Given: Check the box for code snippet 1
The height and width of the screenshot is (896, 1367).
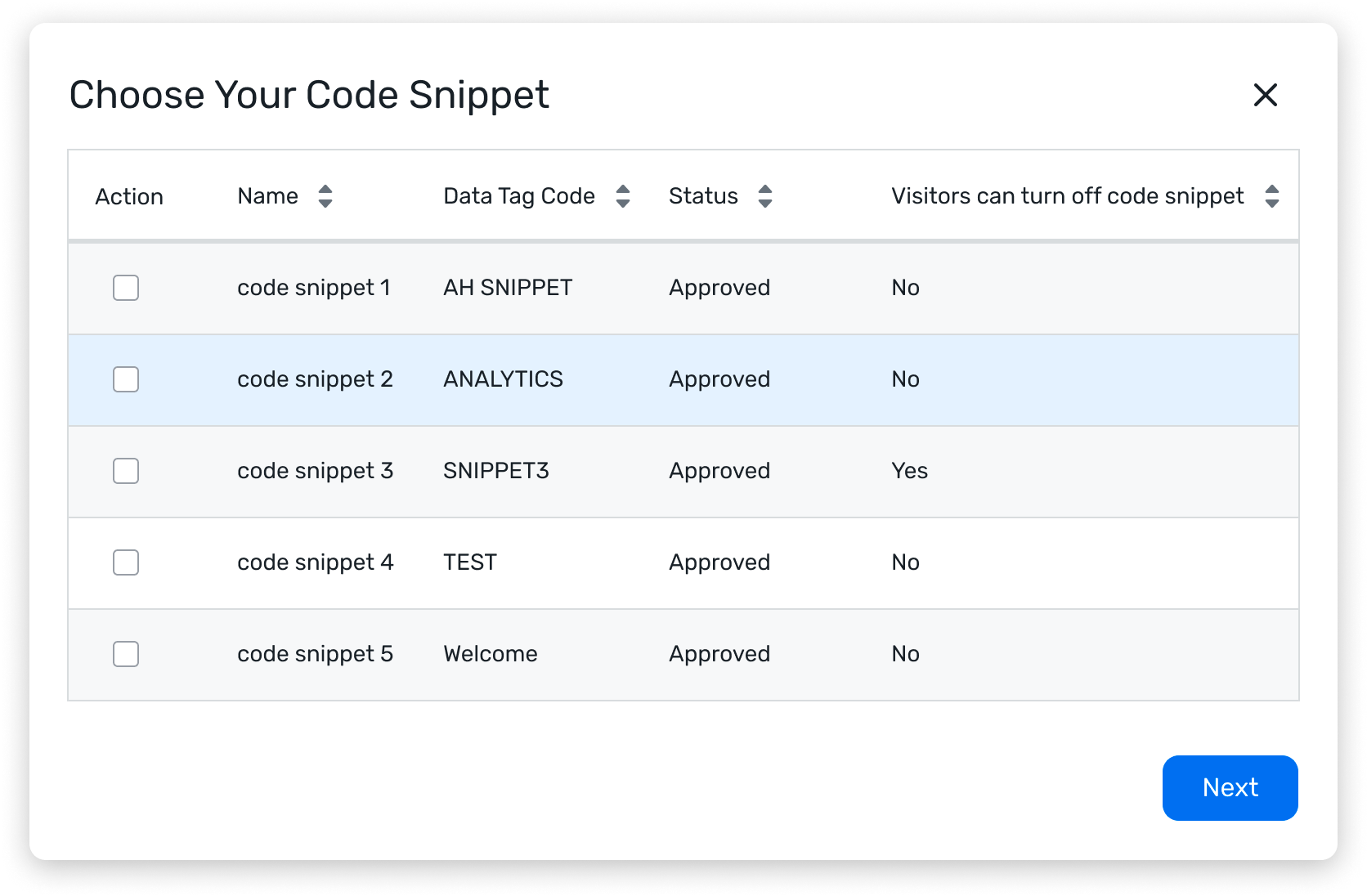Looking at the screenshot, I should pyautogui.click(x=126, y=288).
